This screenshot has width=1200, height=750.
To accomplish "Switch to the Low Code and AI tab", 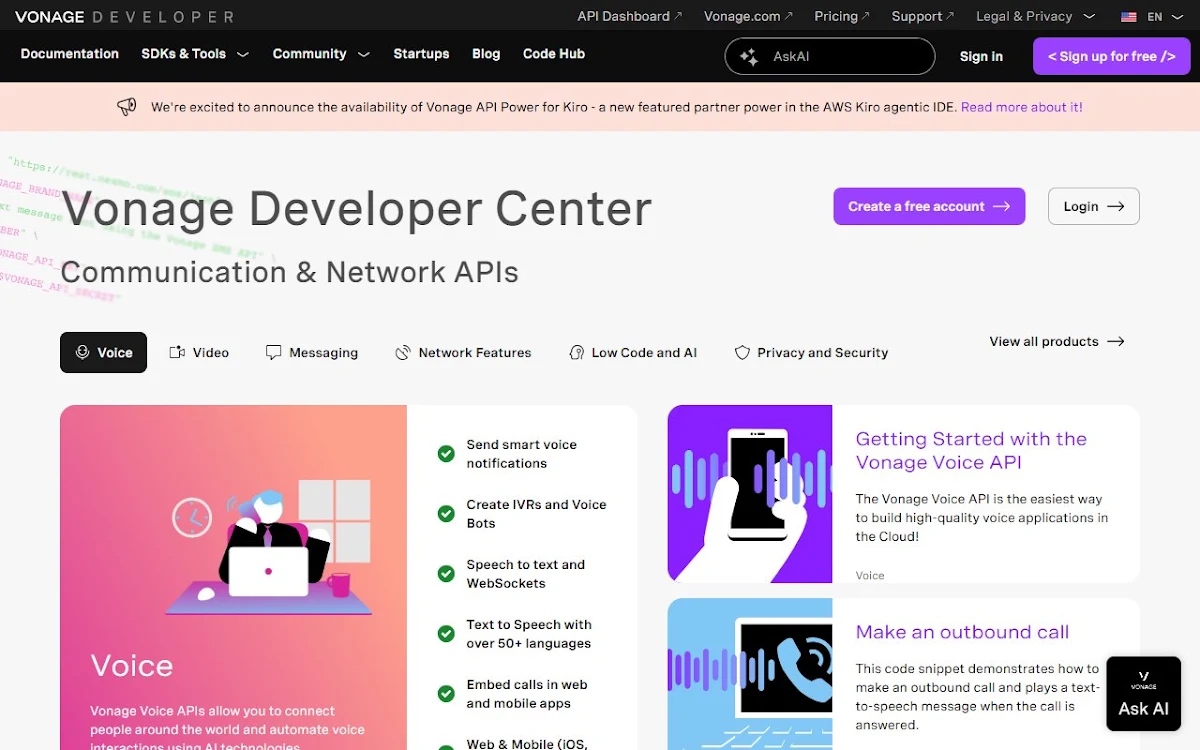I will (633, 352).
